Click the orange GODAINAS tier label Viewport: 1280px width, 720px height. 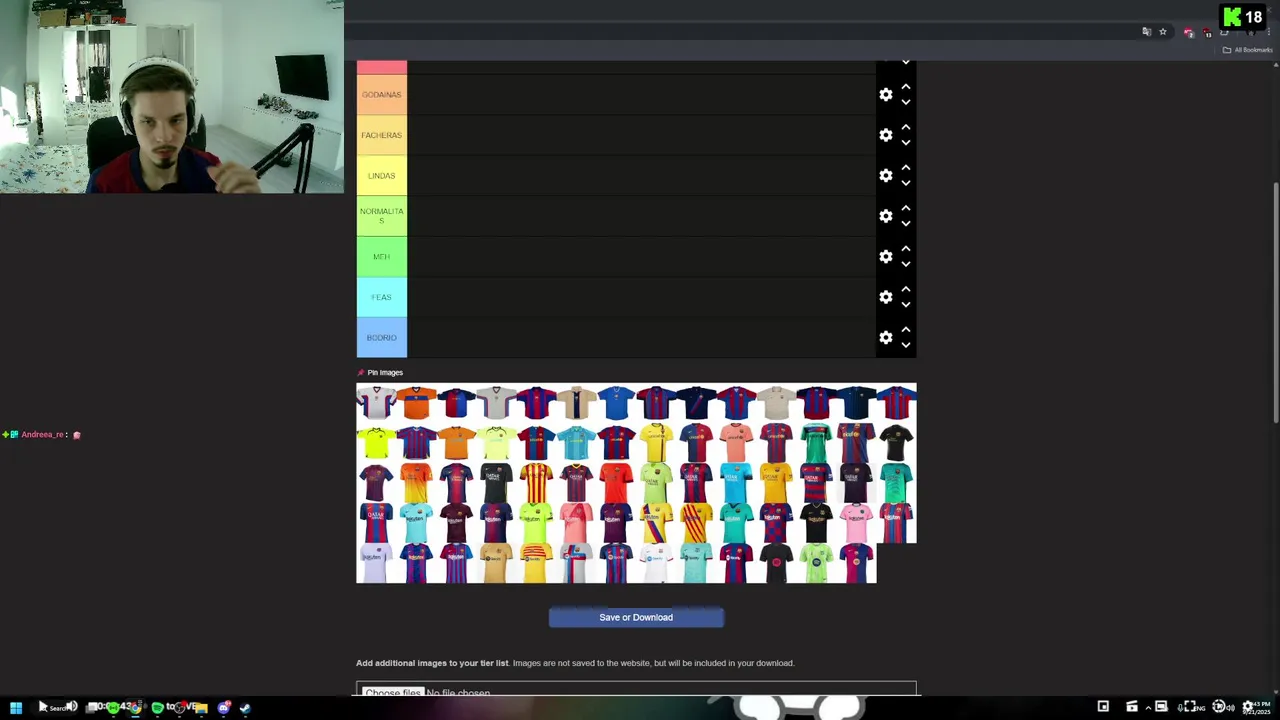click(x=381, y=95)
